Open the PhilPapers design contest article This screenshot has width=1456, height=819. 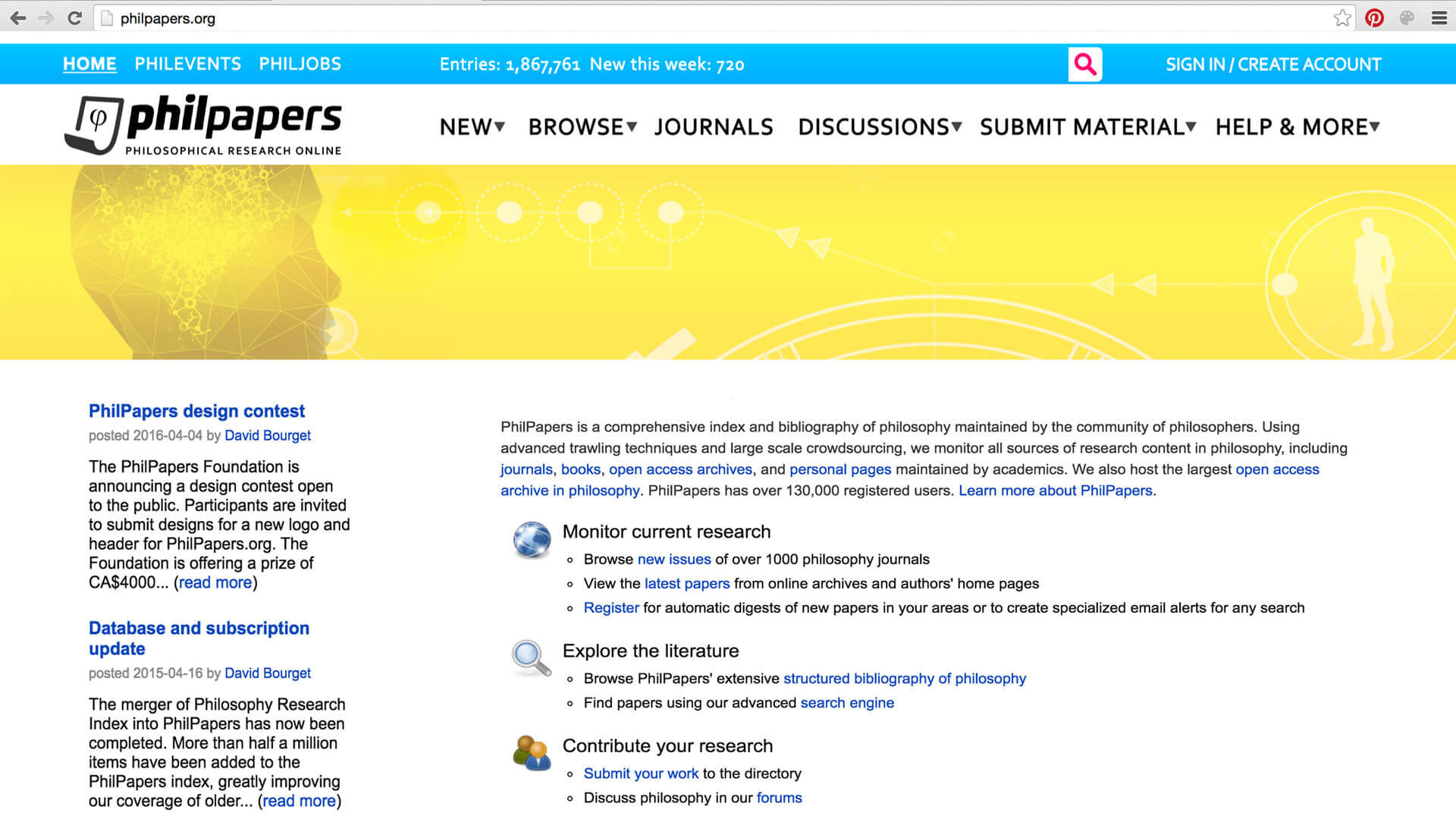click(x=196, y=410)
